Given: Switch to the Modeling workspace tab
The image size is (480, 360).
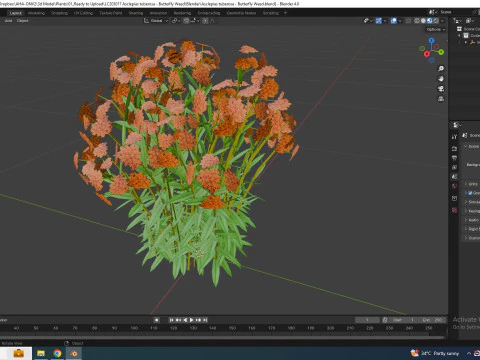Looking at the screenshot, I should pyautogui.click(x=36, y=13).
